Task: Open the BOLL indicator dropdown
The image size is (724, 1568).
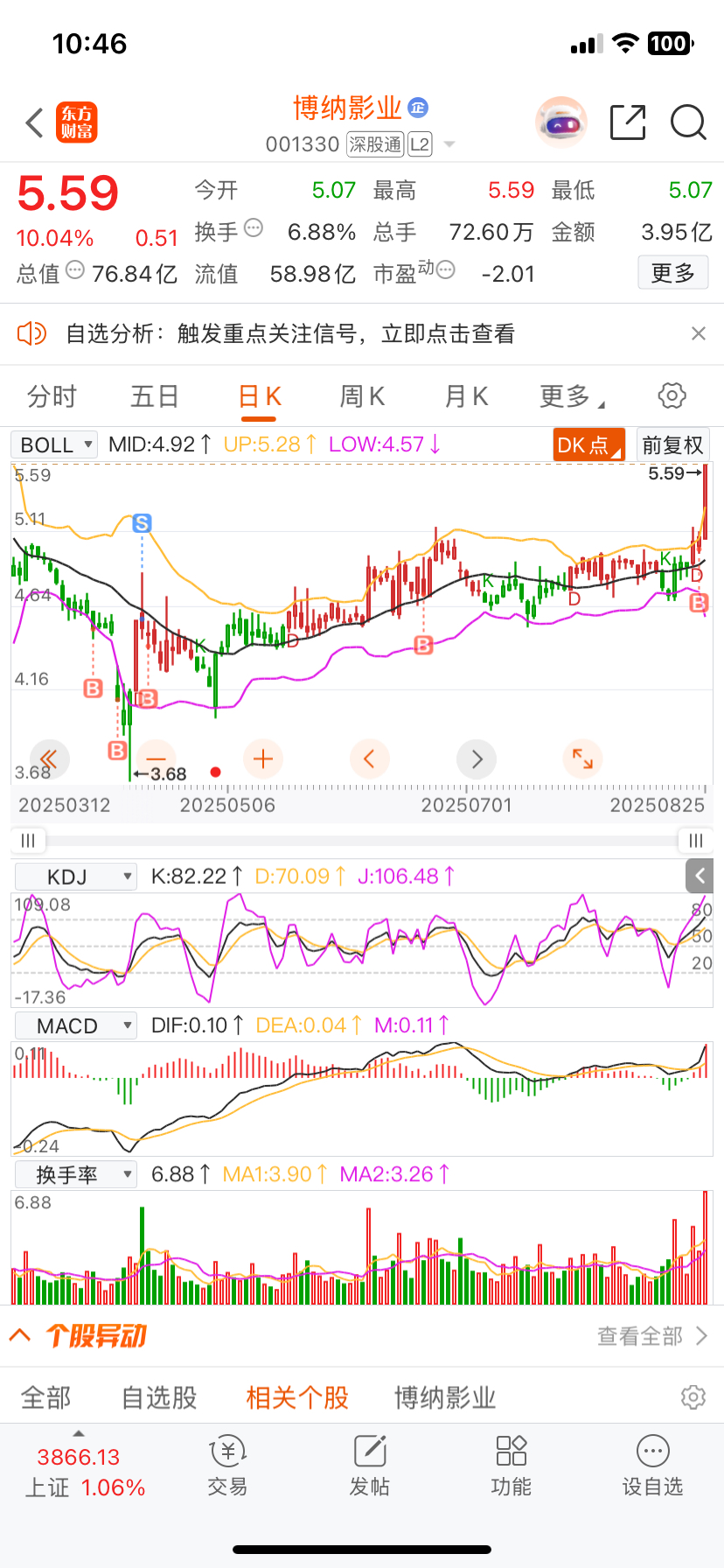Action: (x=55, y=444)
